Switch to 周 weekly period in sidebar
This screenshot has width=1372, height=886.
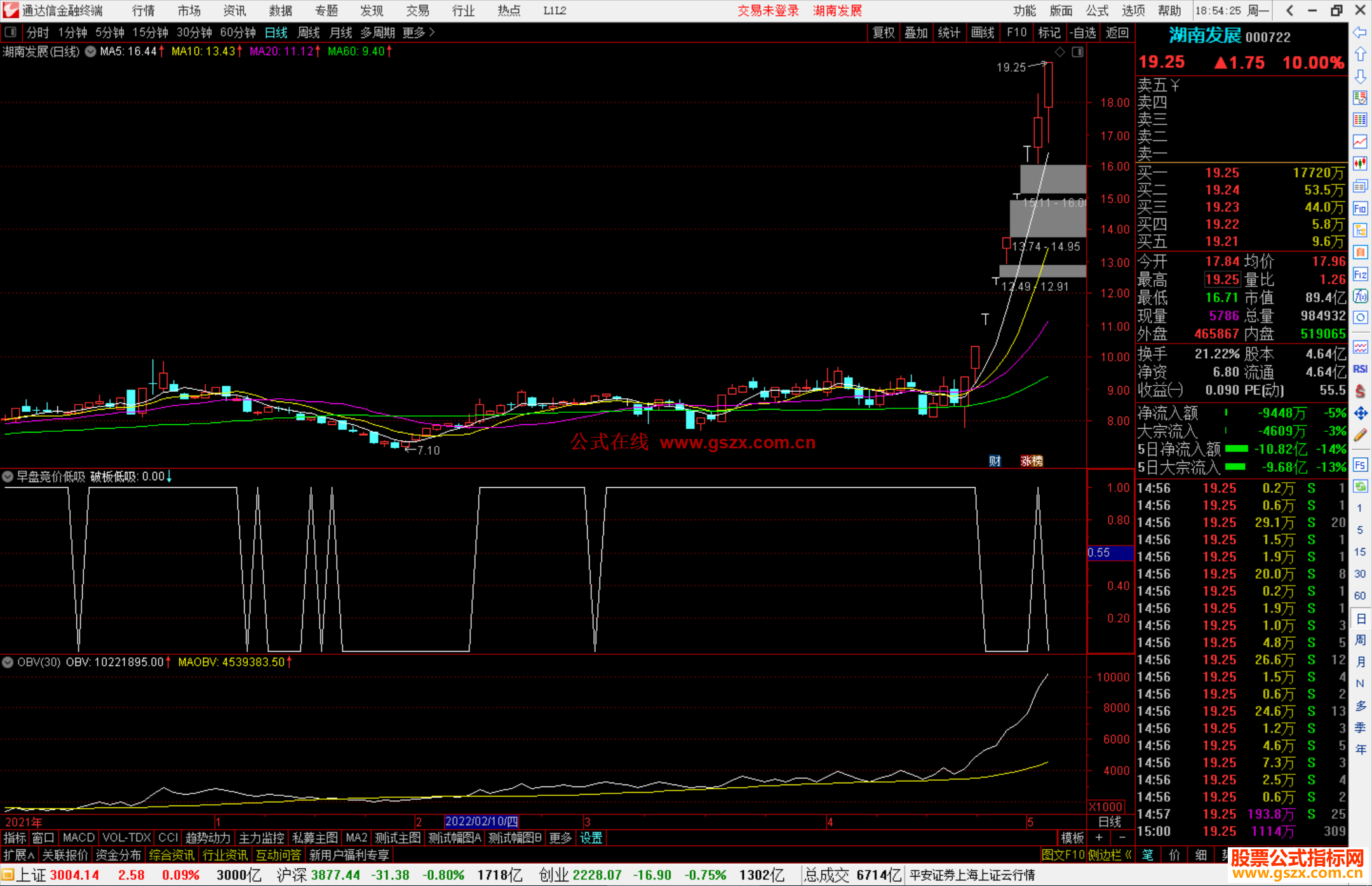pyautogui.click(x=1361, y=640)
